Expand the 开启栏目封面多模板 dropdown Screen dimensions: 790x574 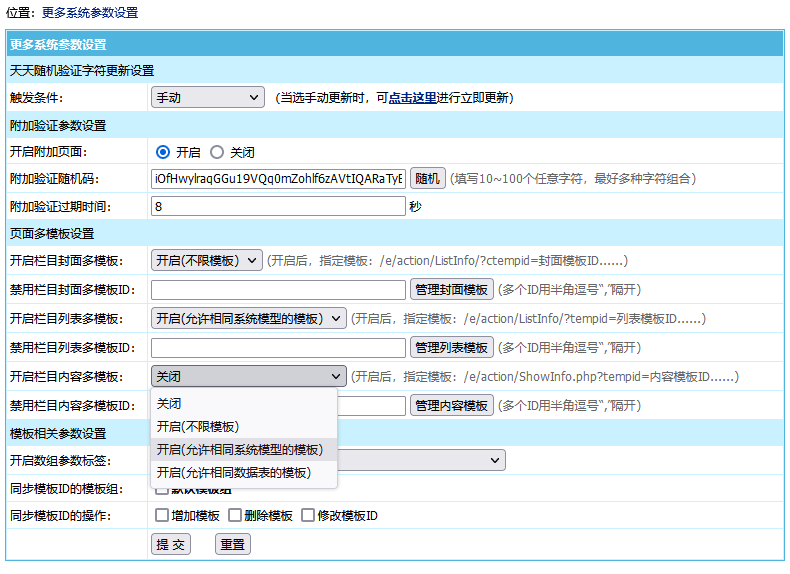(206, 261)
